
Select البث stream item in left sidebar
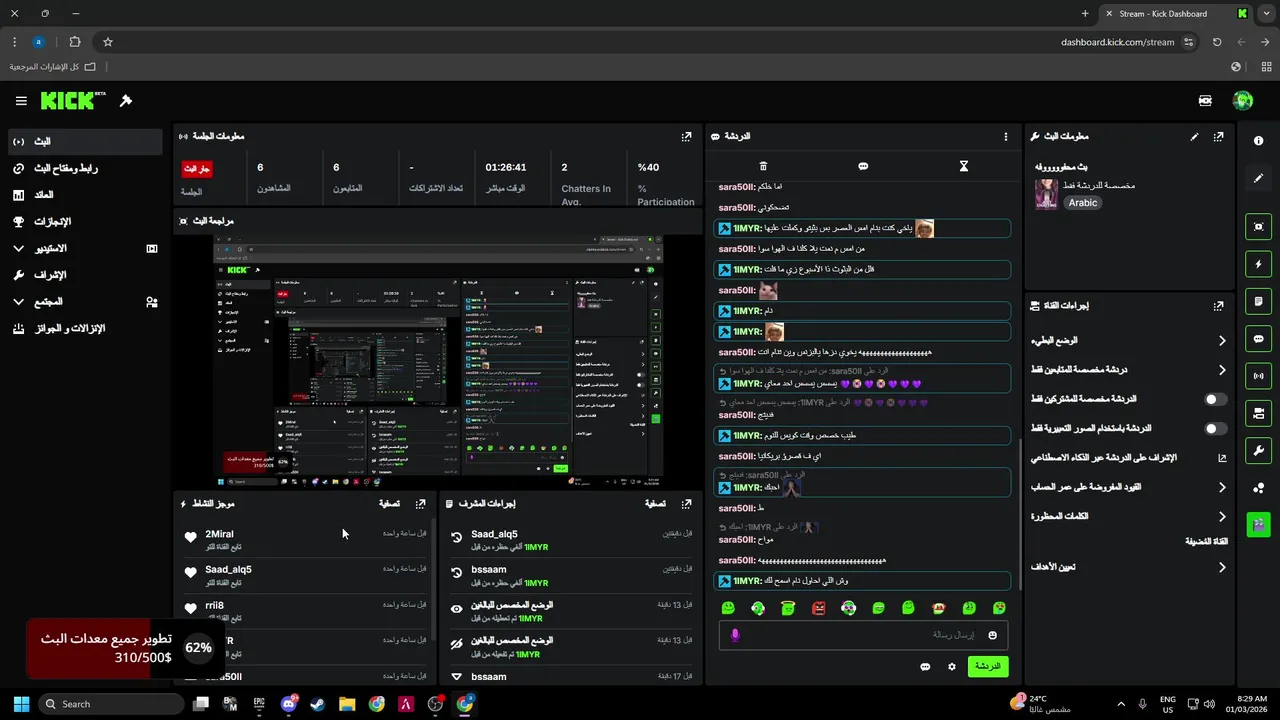85,142
